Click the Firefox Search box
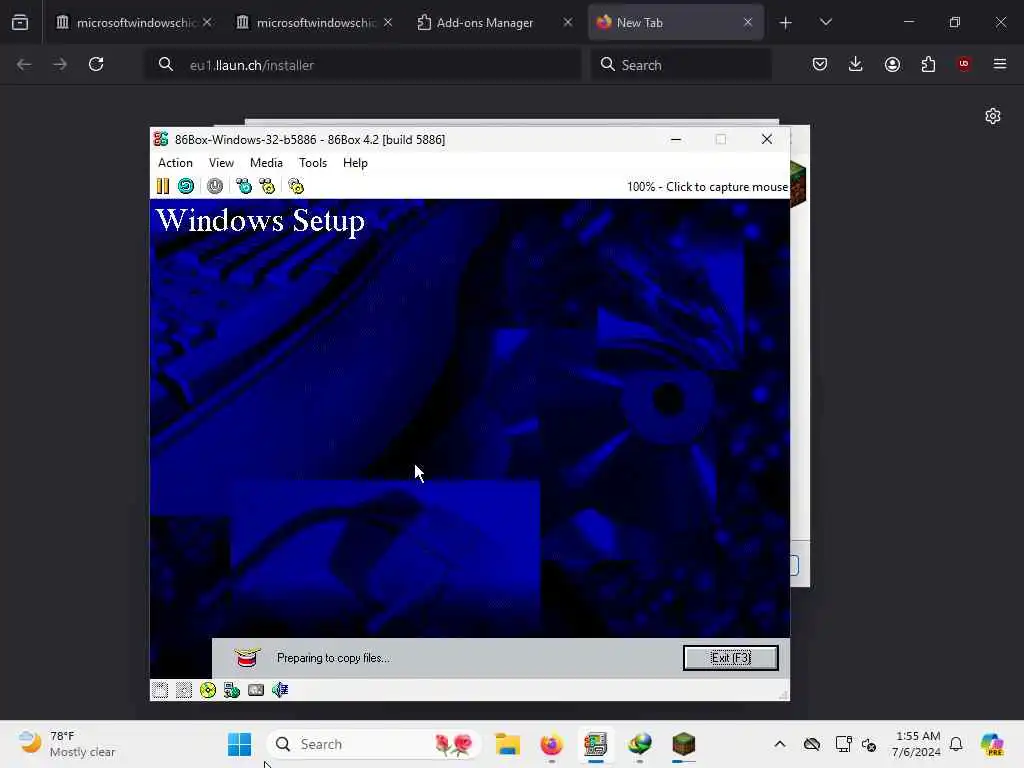This screenshot has width=1024, height=768. pyautogui.click(x=681, y=65)
